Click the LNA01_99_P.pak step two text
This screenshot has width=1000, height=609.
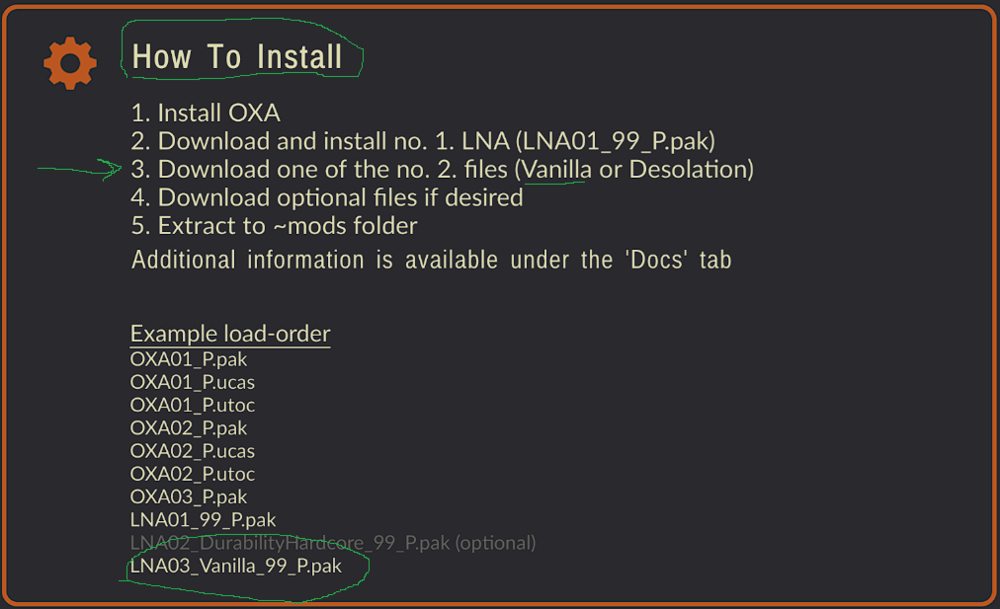click(x=614, y=142)
